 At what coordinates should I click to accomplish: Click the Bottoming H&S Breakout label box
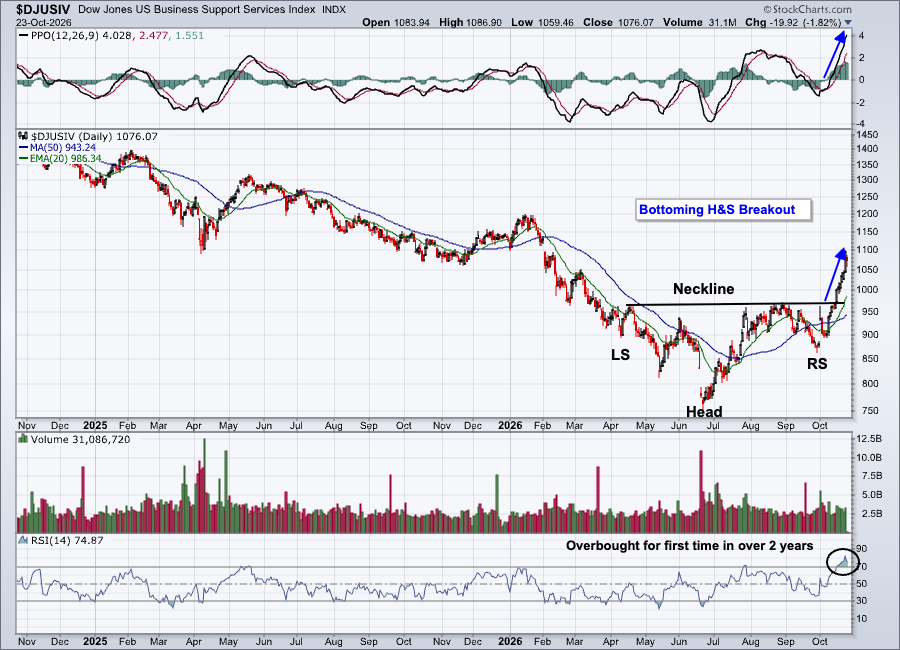click(723, 210)
